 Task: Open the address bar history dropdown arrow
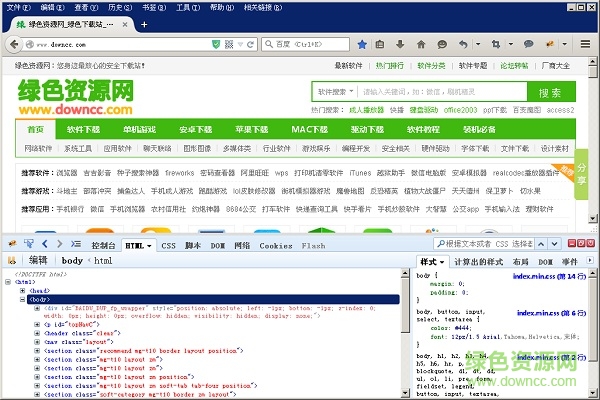240,44
